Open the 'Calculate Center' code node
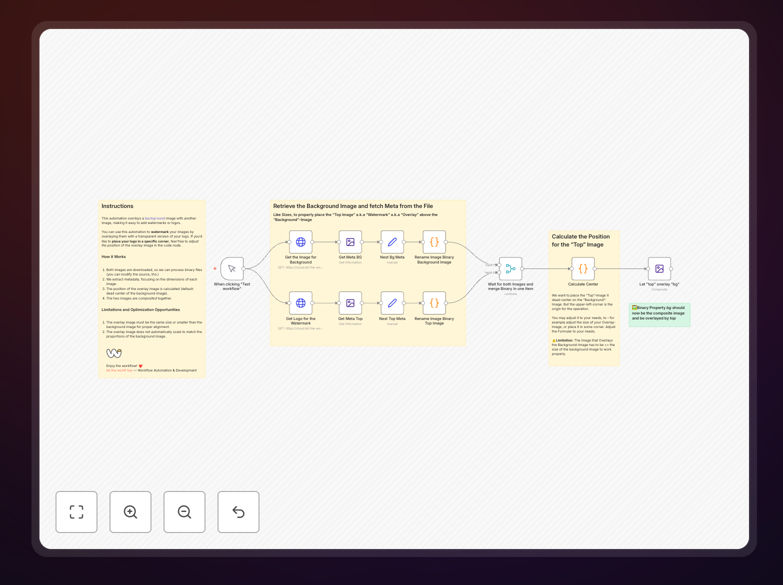This screenshot has width=783, height=585. (x=583, y=269)
